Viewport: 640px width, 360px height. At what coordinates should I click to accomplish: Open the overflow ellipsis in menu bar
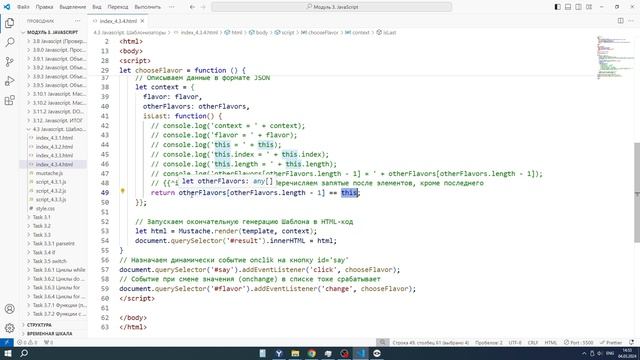point(171,7)
